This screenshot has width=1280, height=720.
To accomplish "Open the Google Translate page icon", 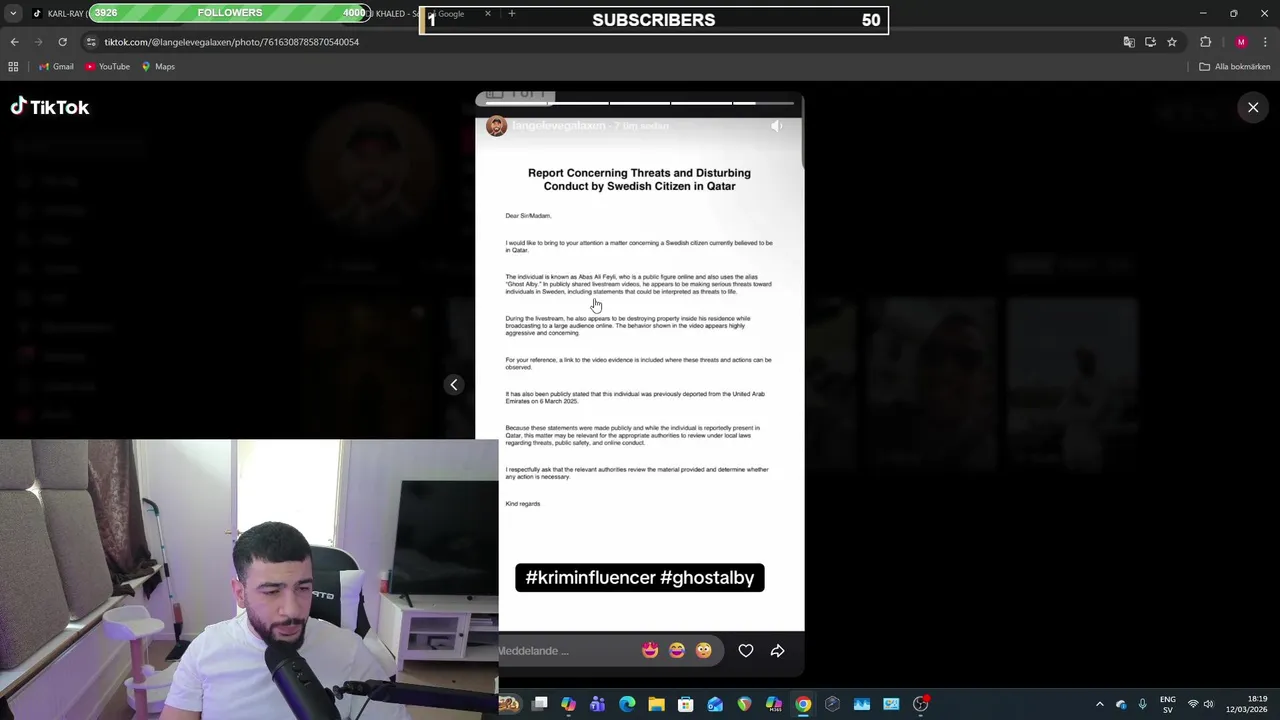I will [x=1129, y=42].
